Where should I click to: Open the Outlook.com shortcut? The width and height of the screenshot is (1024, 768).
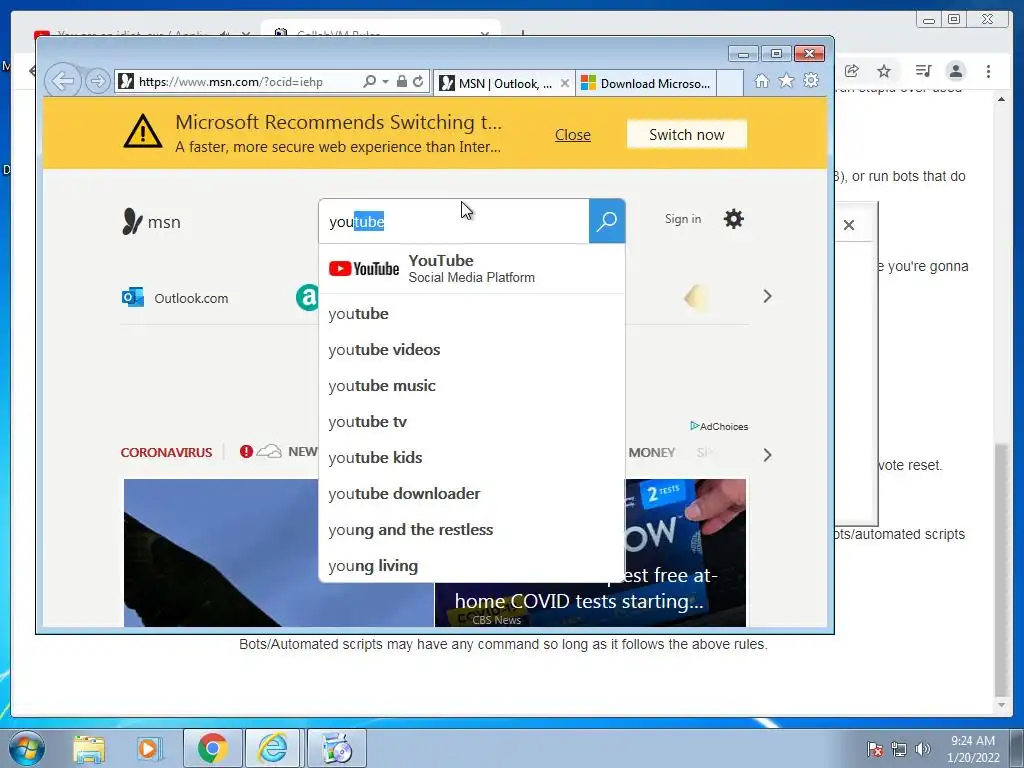pyautogui.click(x=175, y=298)
